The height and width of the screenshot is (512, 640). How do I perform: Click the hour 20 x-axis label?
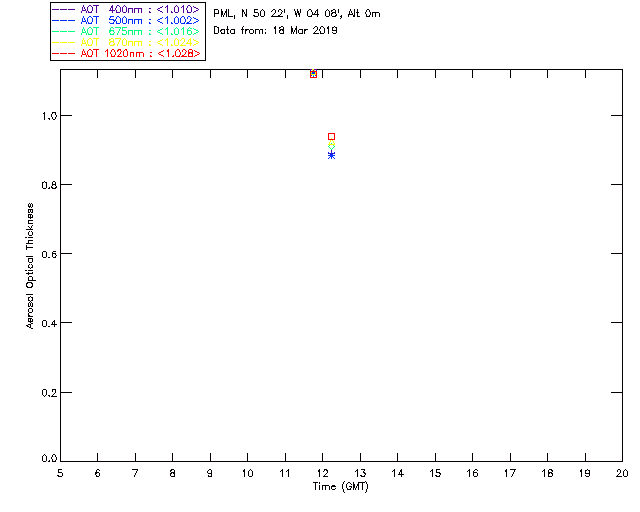pyautogui.click(x=622, y=473)
